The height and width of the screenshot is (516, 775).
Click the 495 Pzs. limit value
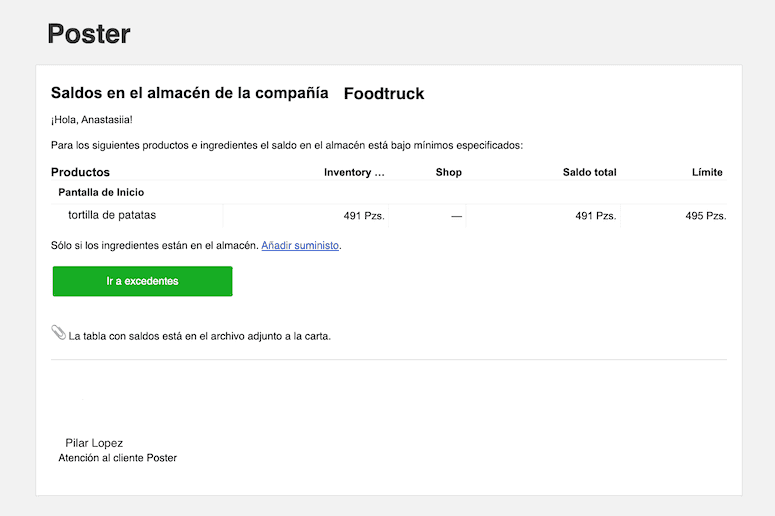tap(706, 216)
